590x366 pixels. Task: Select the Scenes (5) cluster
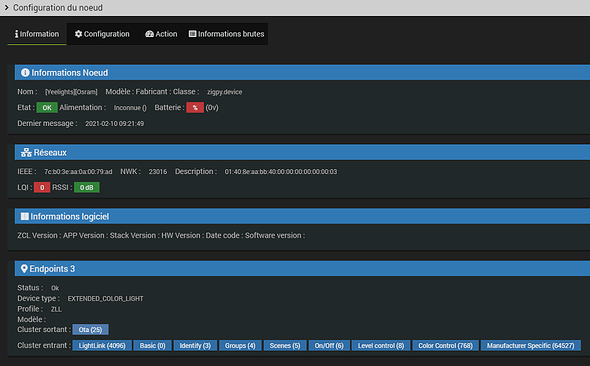coord(285,345)
